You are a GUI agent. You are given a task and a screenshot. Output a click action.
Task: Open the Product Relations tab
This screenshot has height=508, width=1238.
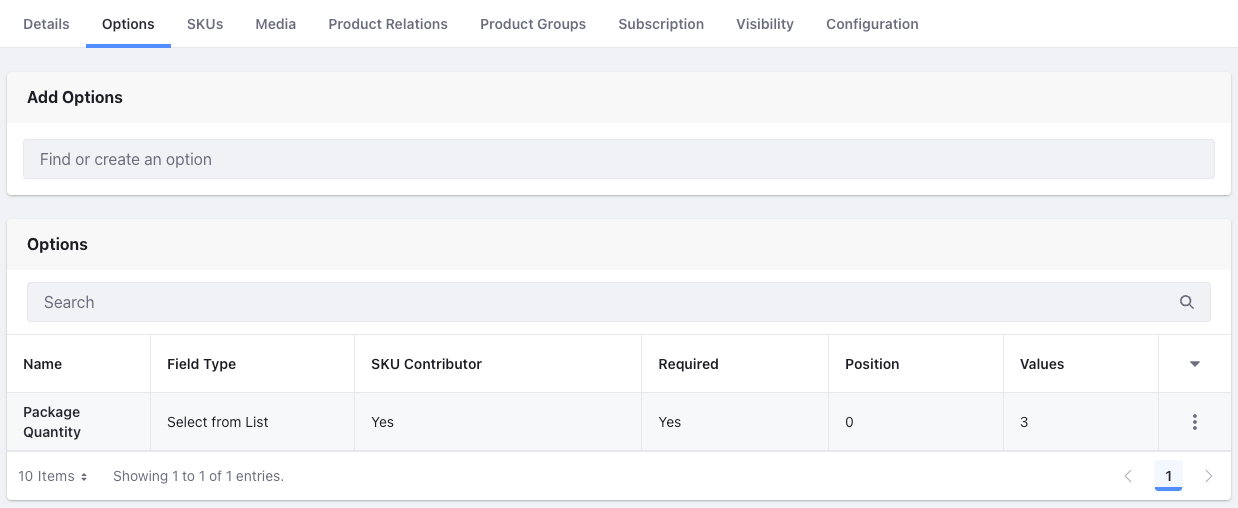pyautogui.click(x=388, y=24)
